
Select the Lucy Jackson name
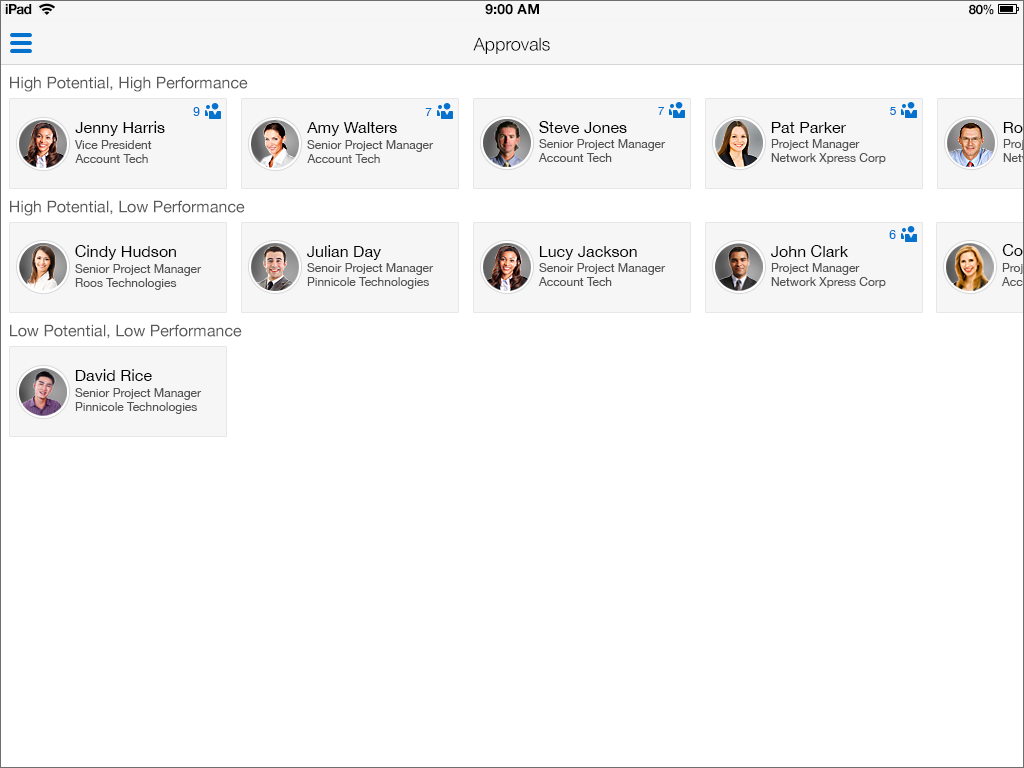[x=588, y=252]
